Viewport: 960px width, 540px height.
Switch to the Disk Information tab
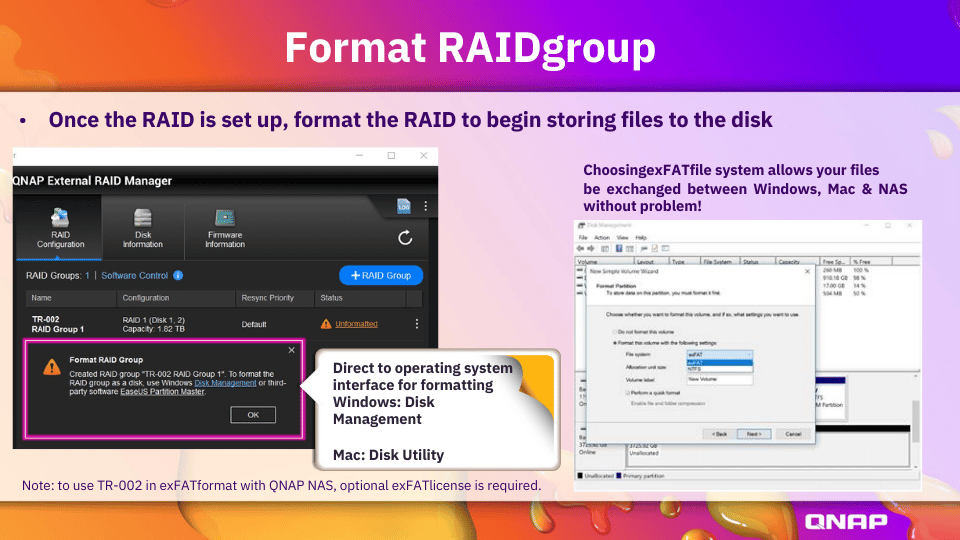click(143, 228)
